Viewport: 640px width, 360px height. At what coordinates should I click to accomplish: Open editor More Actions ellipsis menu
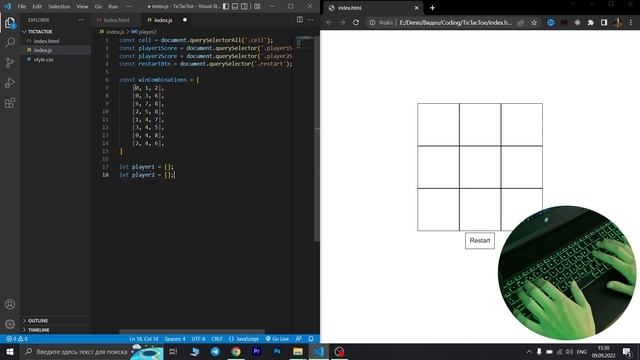[311, 20]
